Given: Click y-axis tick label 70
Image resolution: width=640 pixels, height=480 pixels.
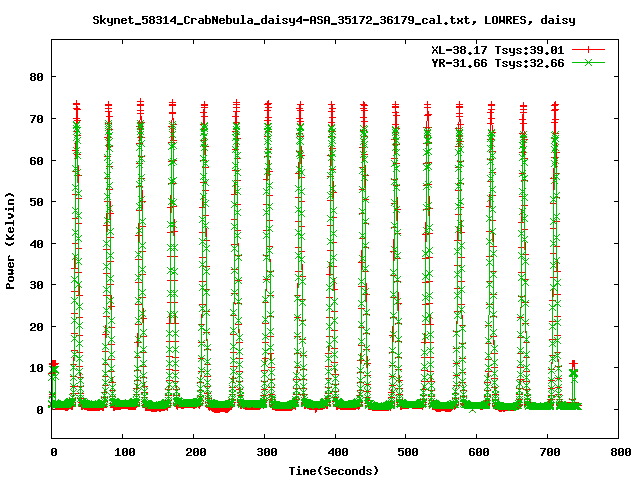Looking at the screenshot, I should [37, 119].
